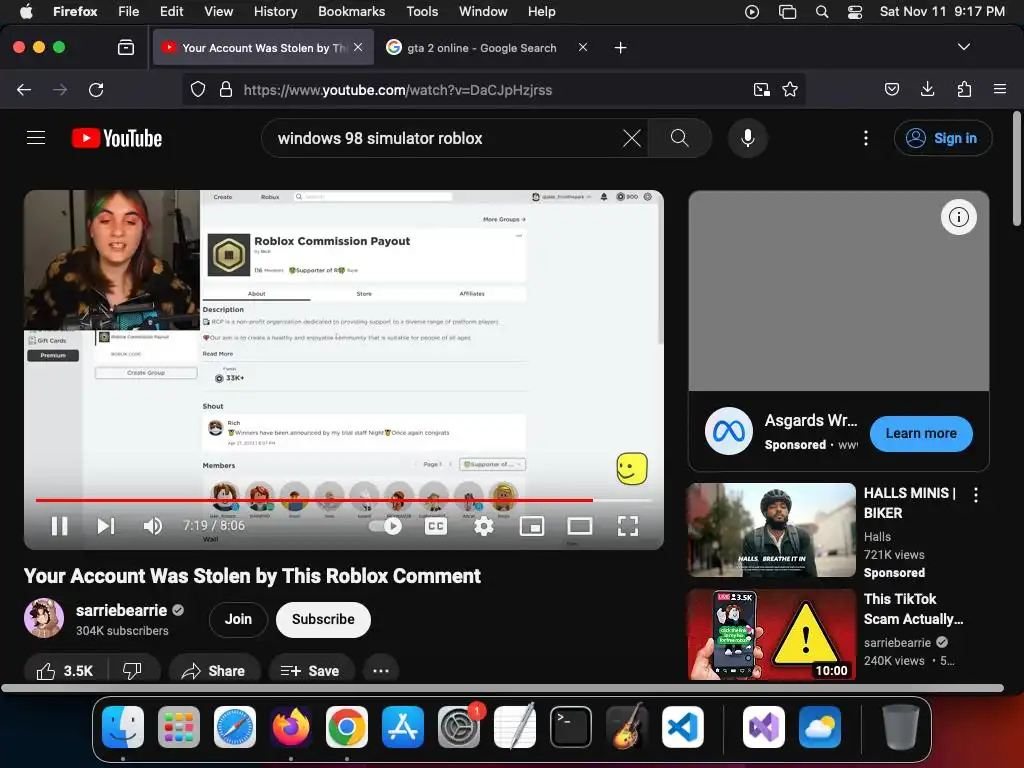This screenshot has width=1024, height=768.
Task: Open YouTube settings three-dot menu
Action: tap(866, 138)
